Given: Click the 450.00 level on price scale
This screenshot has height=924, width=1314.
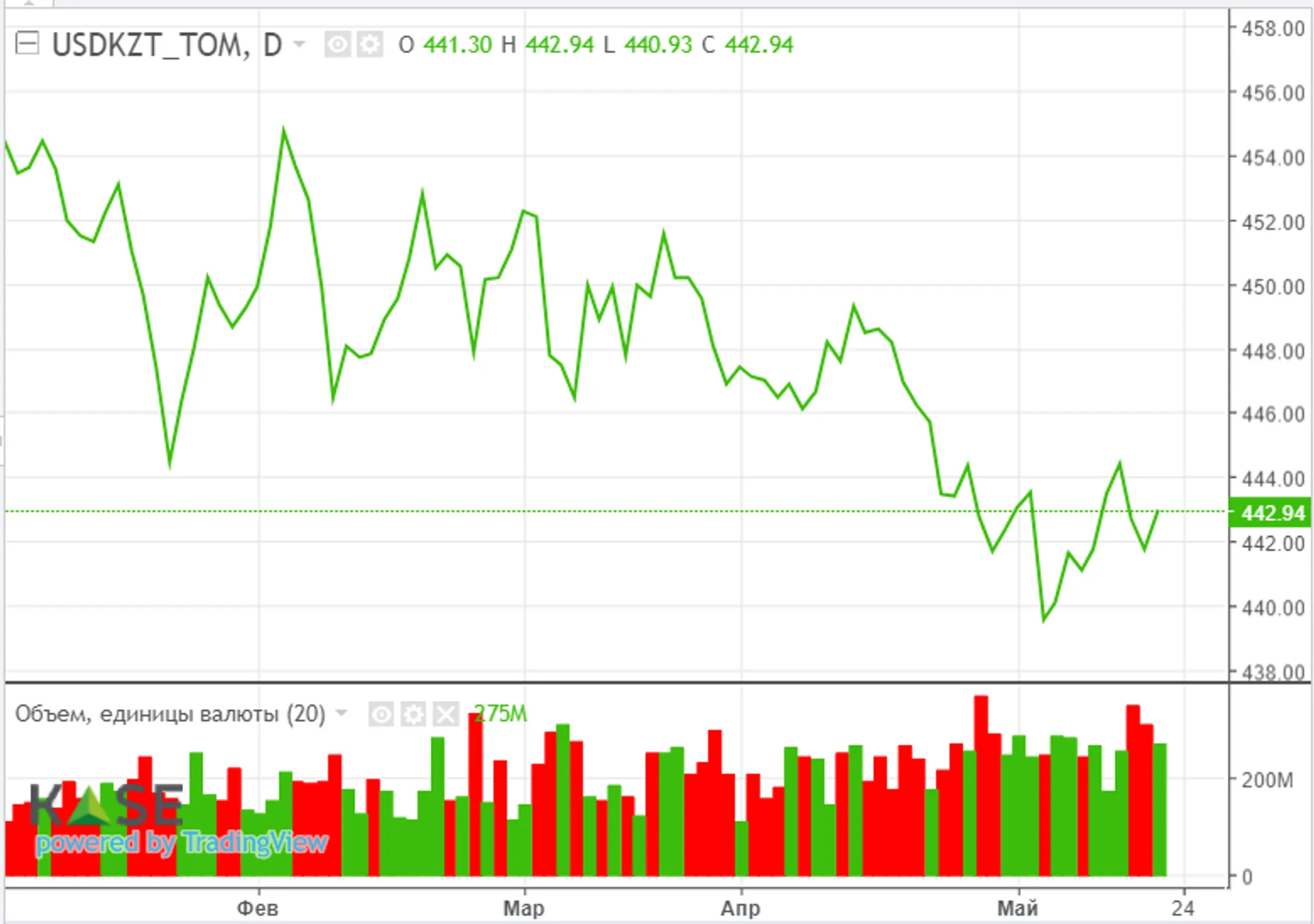Looking at the screenshot, I should coord(1273,287).
